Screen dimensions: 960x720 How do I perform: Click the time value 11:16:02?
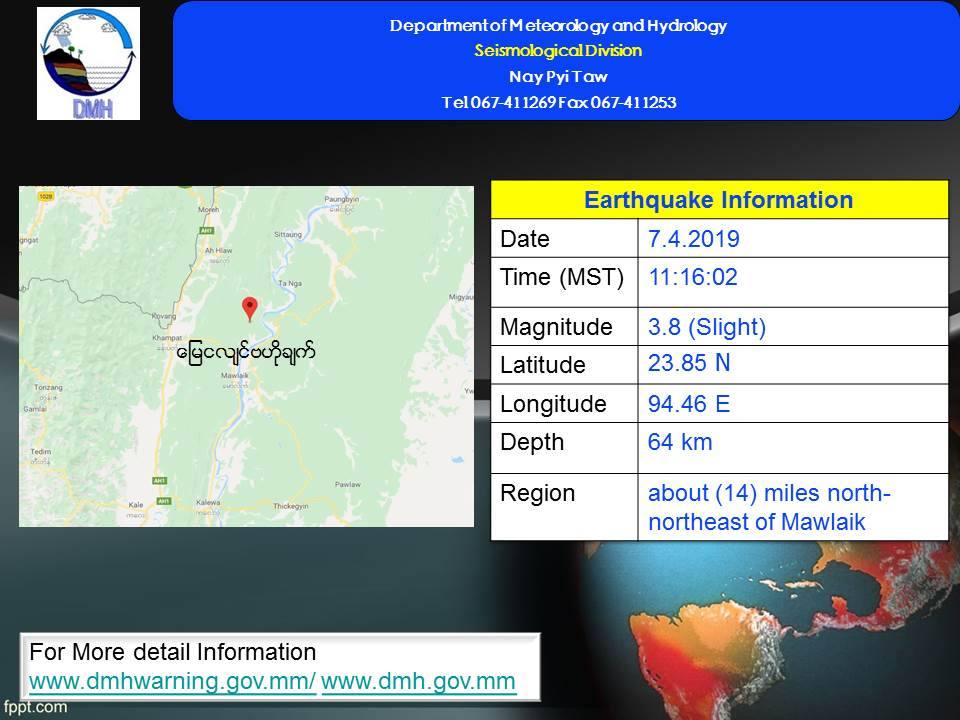tap(693, 278)
